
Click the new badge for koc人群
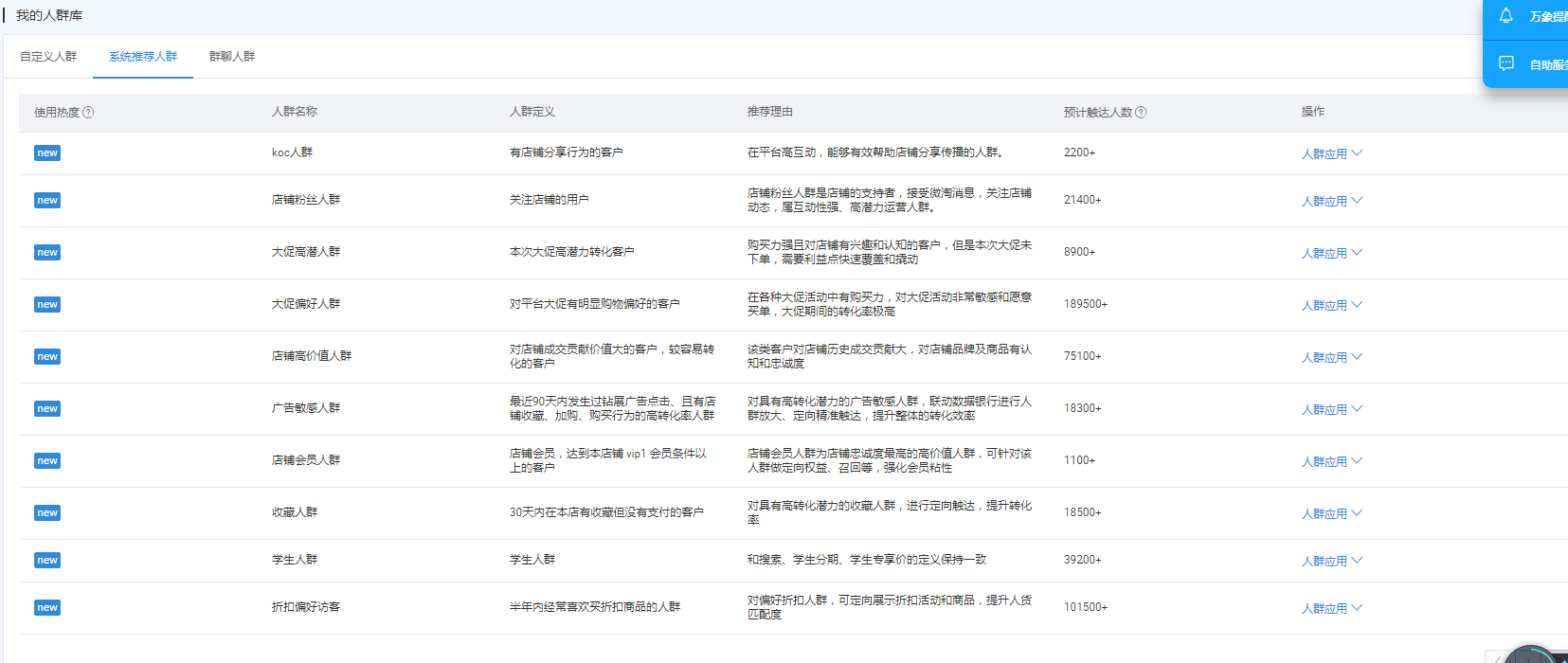click(x=47, y=152)
